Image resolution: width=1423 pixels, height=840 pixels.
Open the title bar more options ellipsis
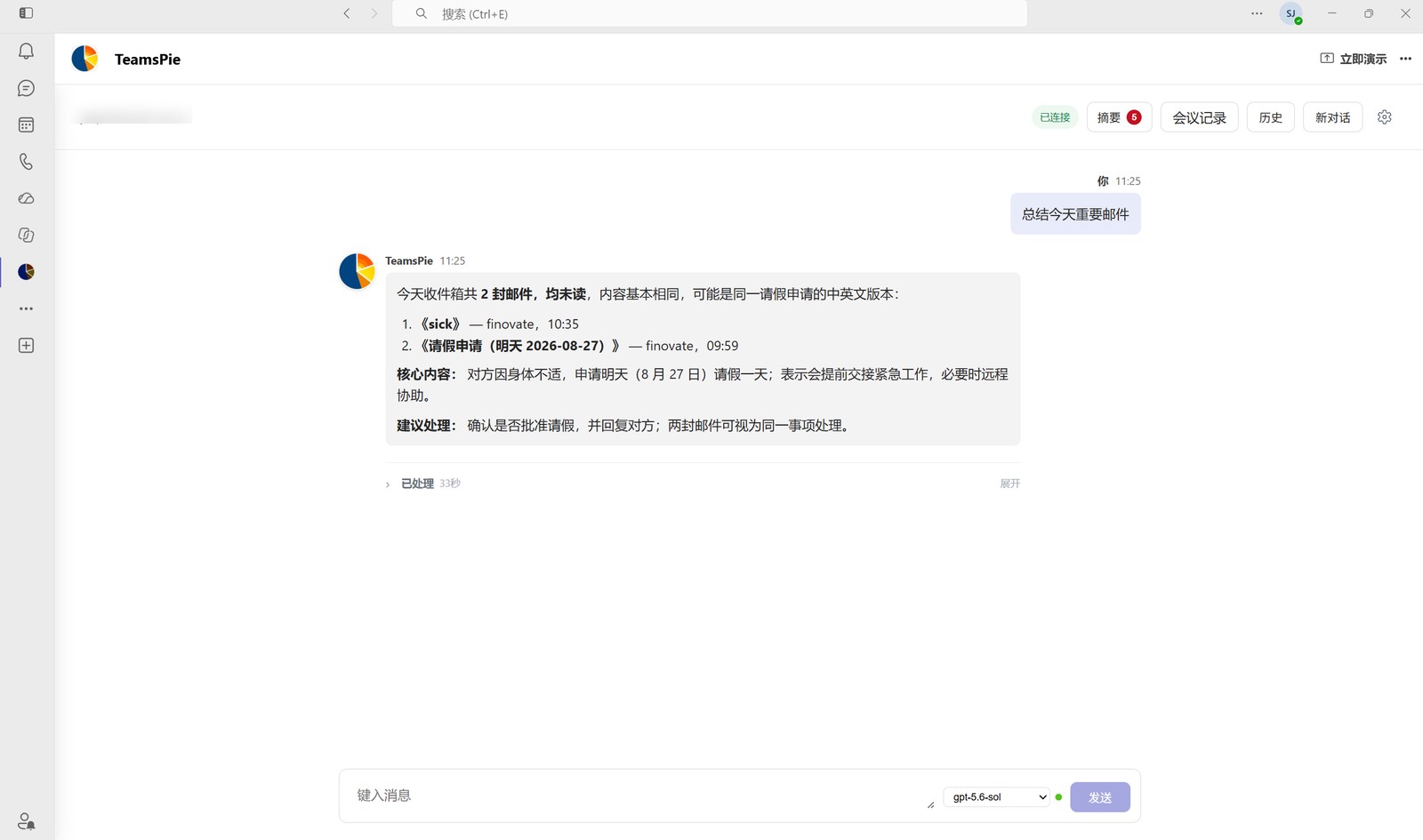pos(1257,13)
